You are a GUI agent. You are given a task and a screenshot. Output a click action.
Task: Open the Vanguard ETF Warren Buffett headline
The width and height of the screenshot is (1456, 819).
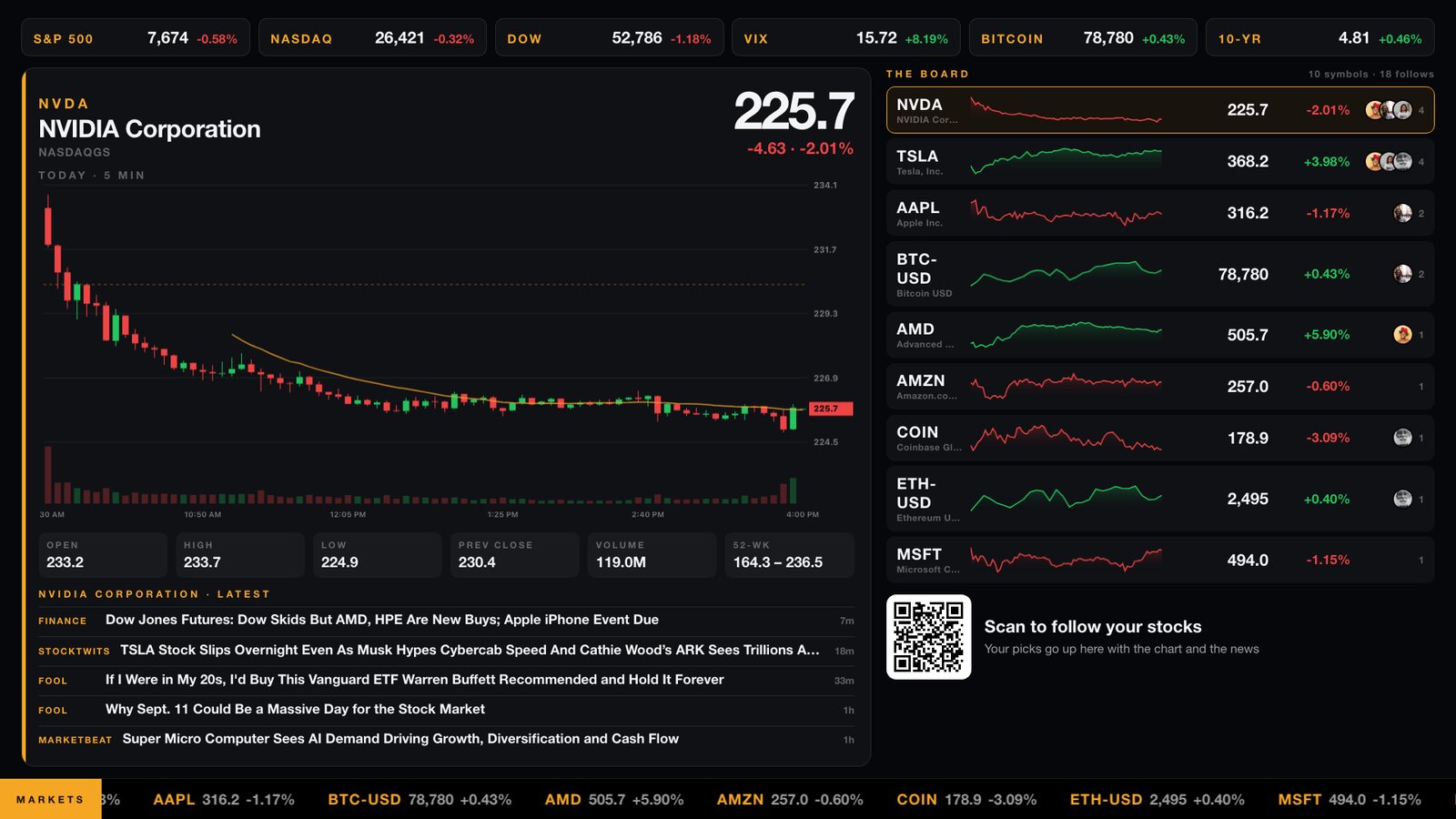[415, 680]
